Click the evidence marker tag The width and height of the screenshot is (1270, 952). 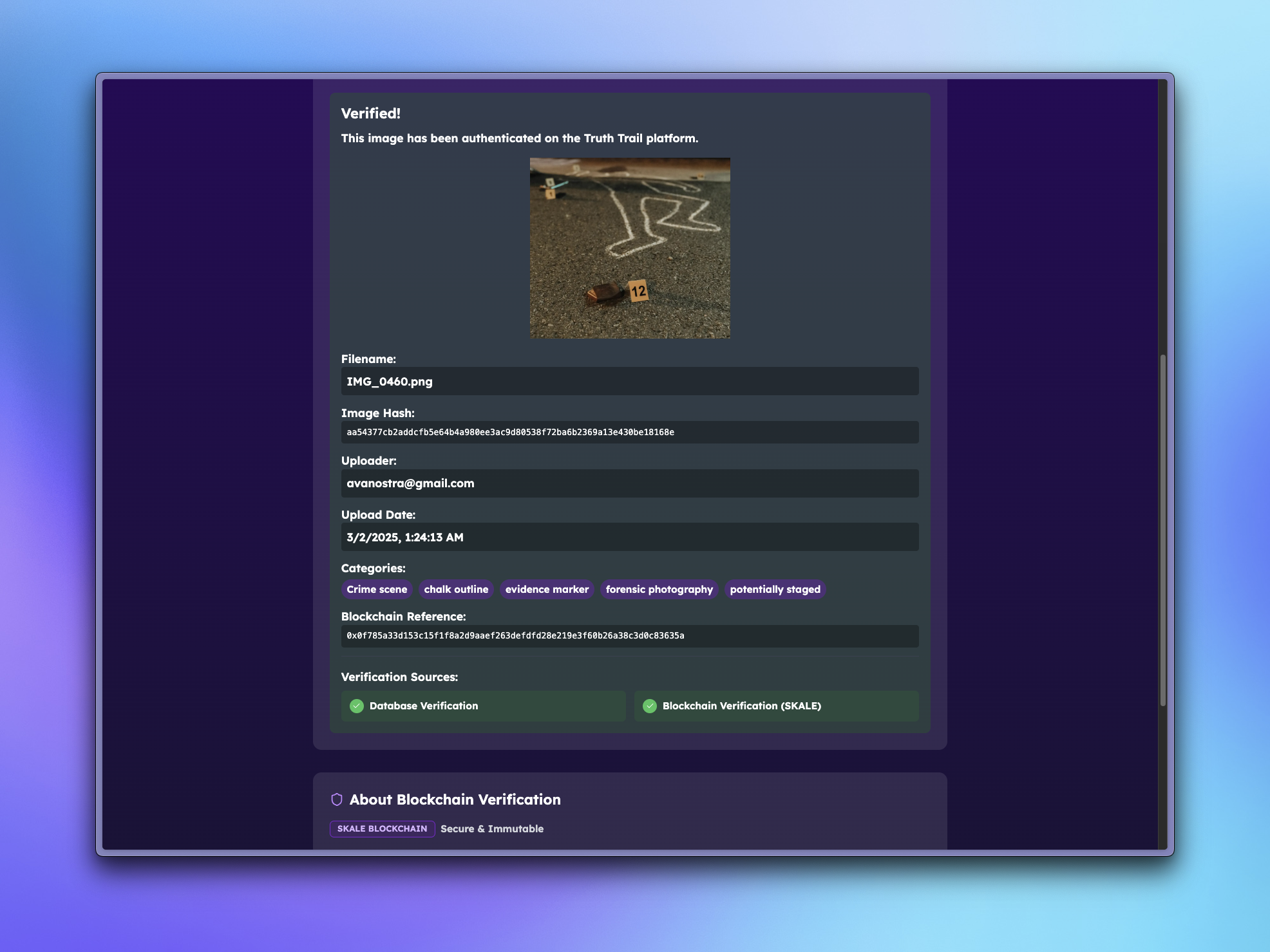[547, 590]
